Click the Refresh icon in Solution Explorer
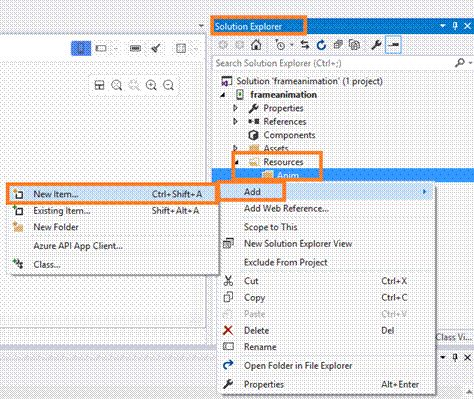 tap(321, 45)
